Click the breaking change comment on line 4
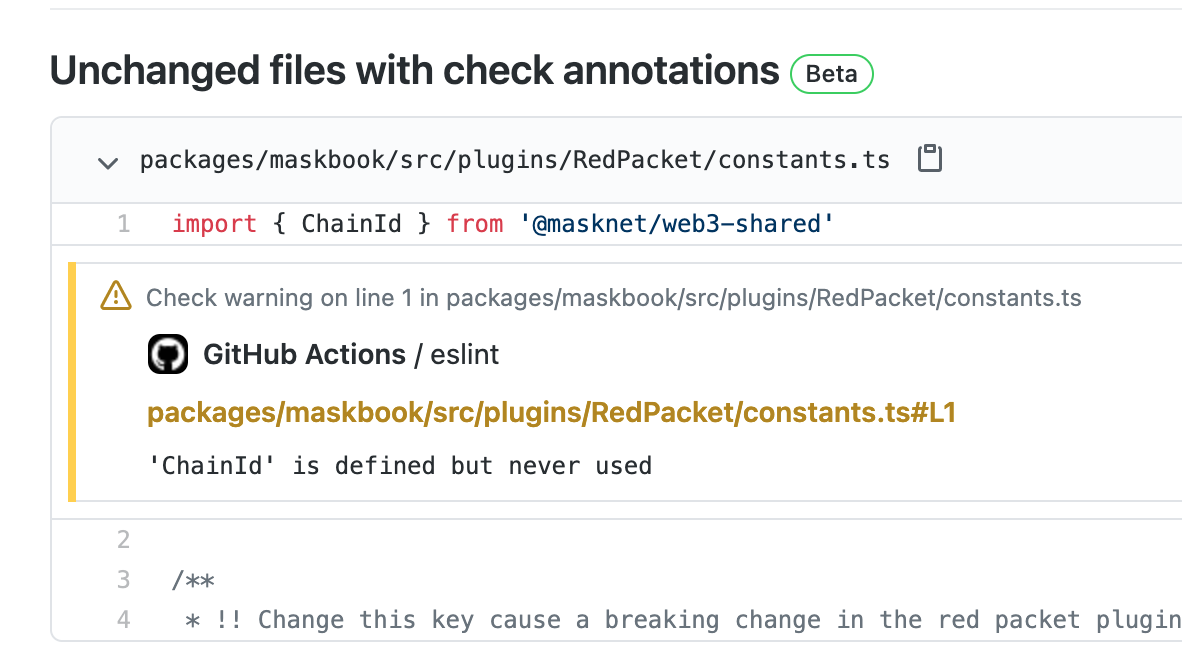This screenshot has height=672, width=1182. [x=683, y=620]
